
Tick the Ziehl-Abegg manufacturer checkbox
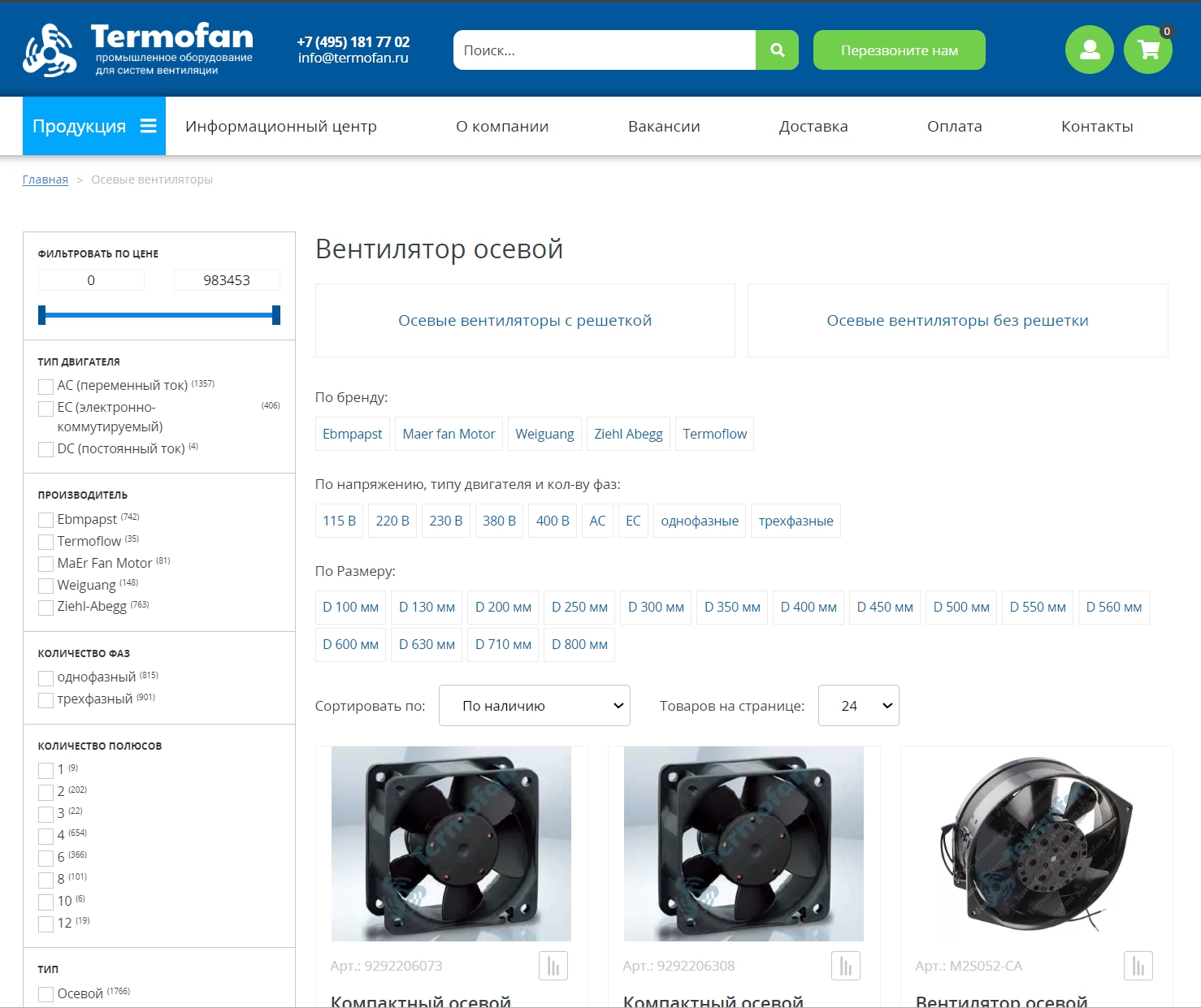coord(46,607)
